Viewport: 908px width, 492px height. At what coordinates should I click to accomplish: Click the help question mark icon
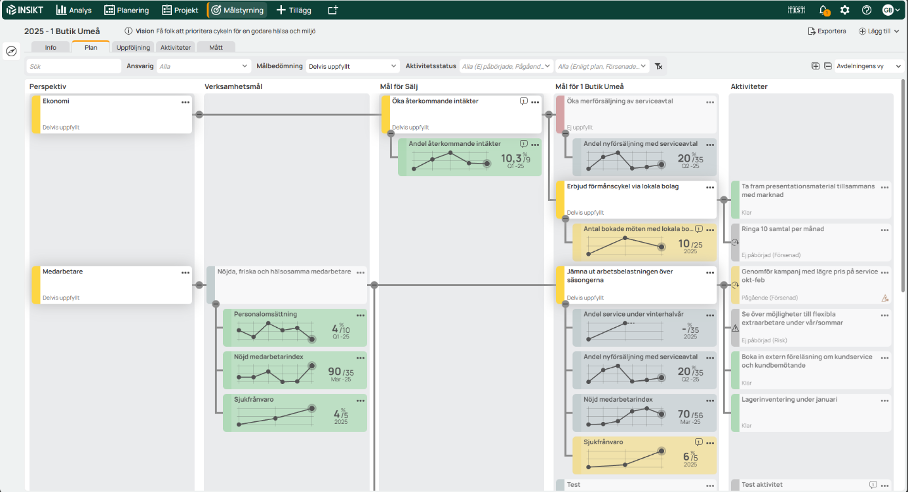pos(866,10)
